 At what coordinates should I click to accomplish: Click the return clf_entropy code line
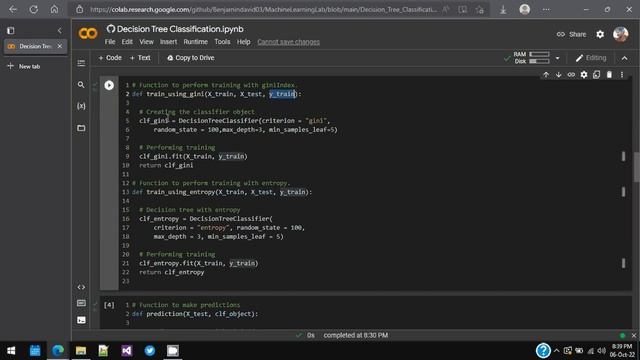click(171, 272)
